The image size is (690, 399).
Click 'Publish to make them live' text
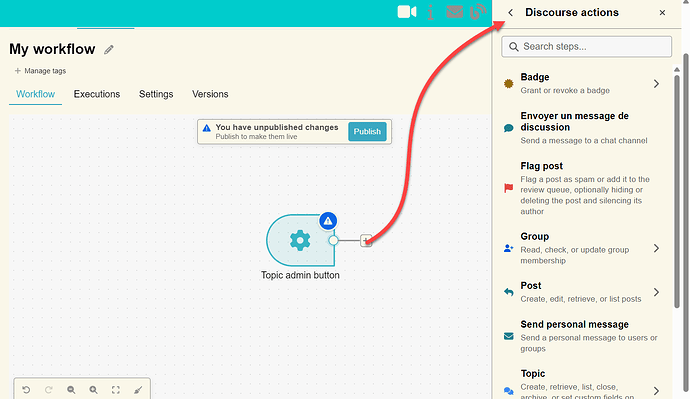[x=256, y=137]
